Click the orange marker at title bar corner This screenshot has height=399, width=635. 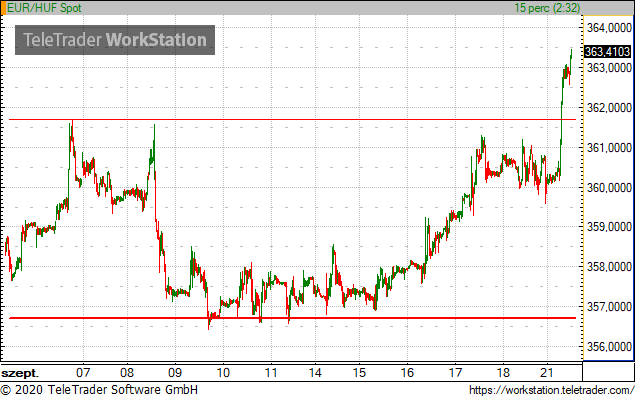tap(3, 8)
